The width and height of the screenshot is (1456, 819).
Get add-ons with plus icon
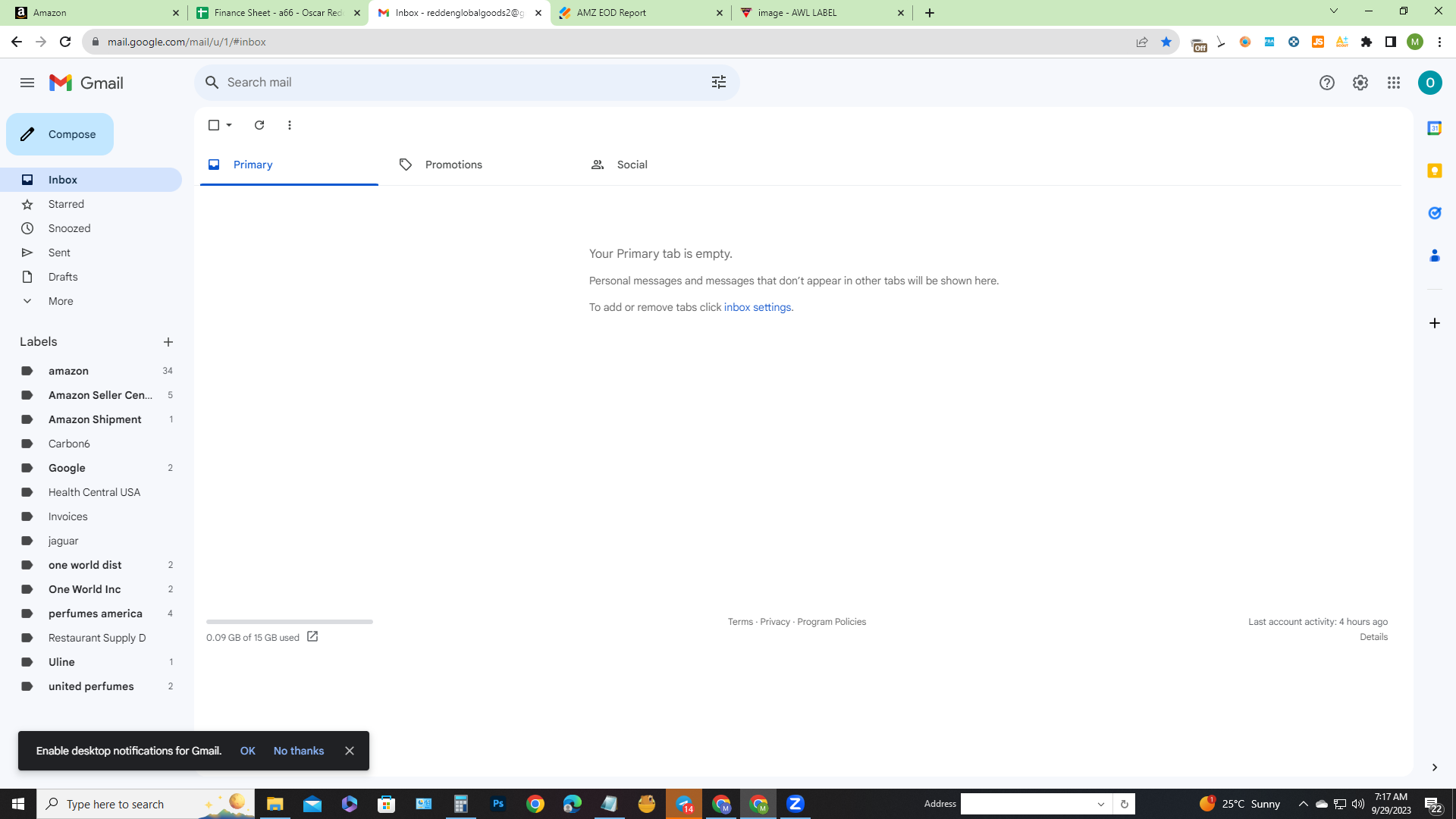tap(1434, 323)
